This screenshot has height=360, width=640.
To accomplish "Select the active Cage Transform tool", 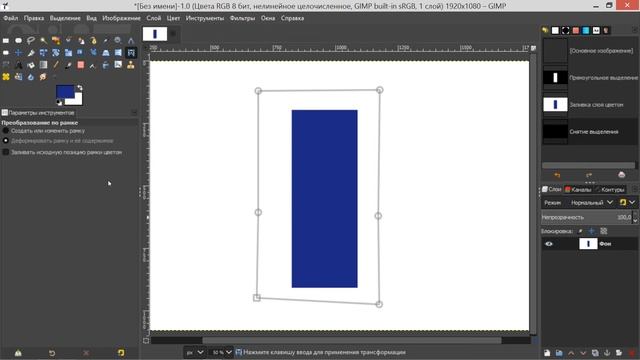I will click(131, 53).
